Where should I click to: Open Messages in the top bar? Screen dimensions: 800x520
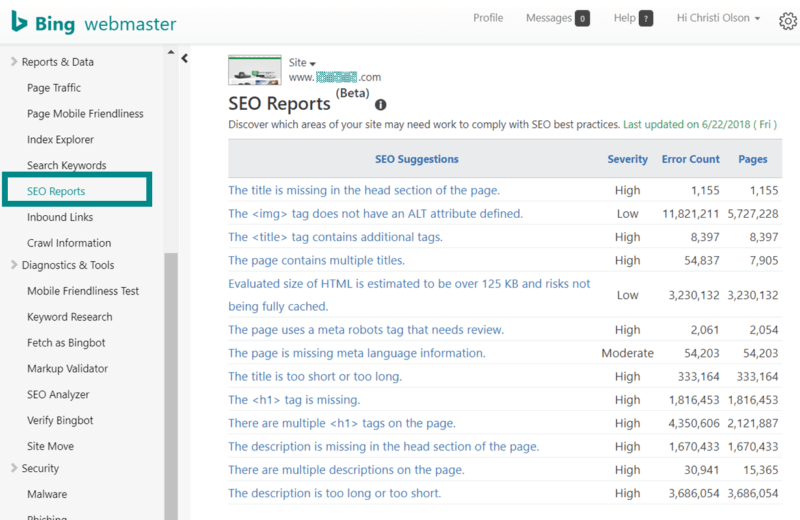tap(548, 18)
